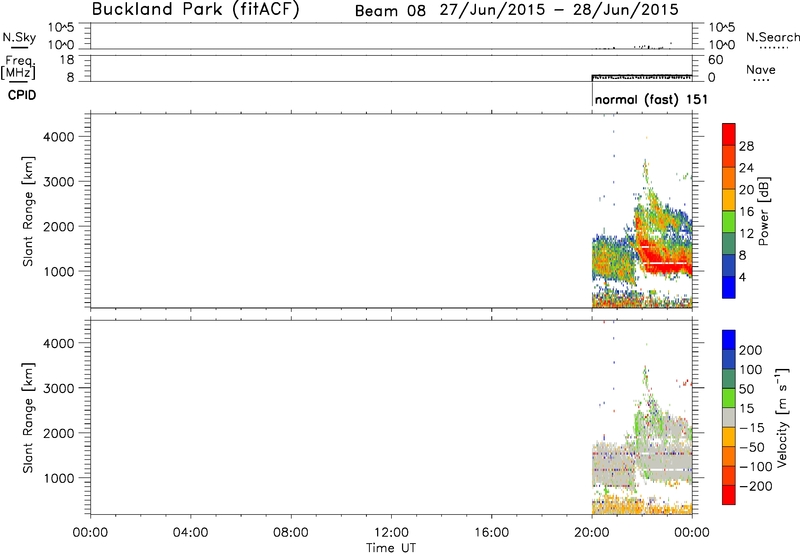Click the '1000' tick on the velocity panel
This screenshot has height=554, width=800.
coord(58,478)
